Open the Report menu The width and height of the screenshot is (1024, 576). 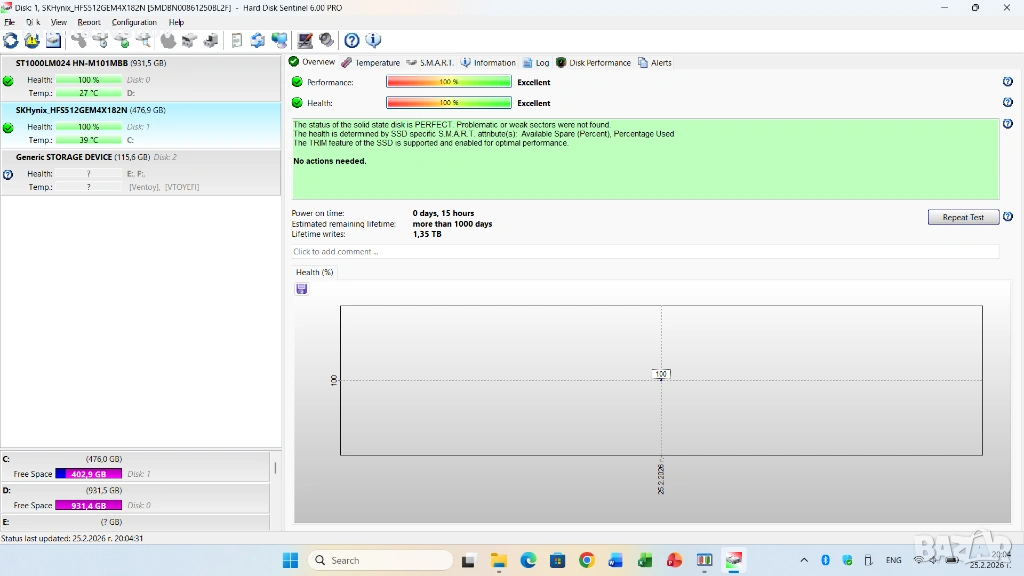point(89,22)
